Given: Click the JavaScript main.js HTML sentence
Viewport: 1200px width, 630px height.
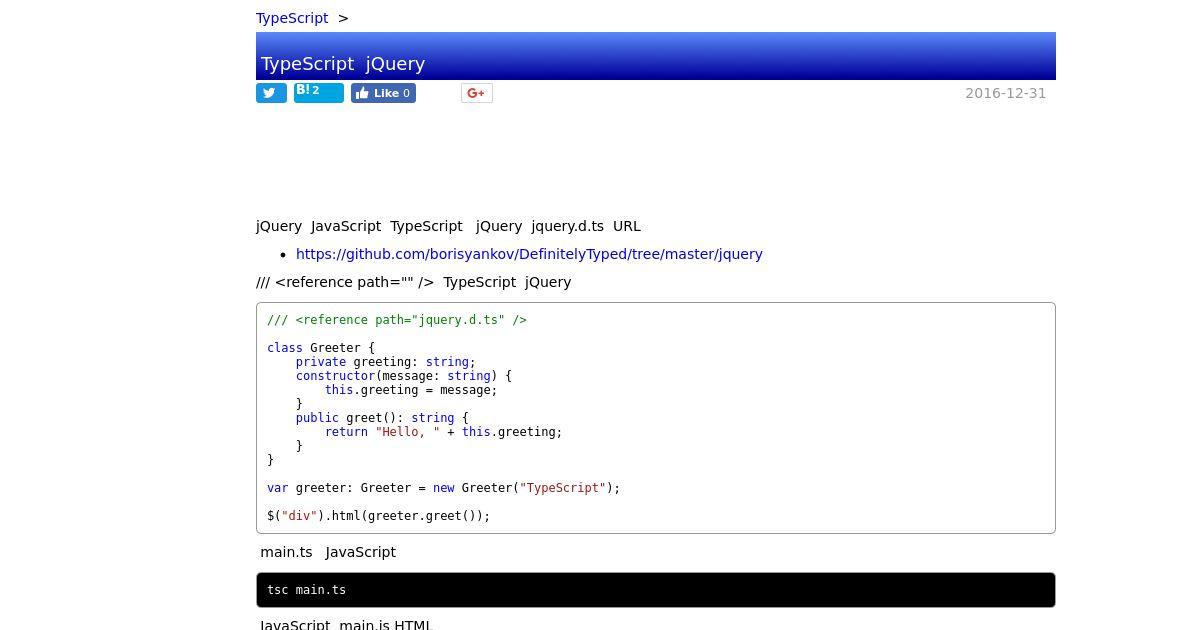Looking at the screenshot, I should [x=345, y=625].
